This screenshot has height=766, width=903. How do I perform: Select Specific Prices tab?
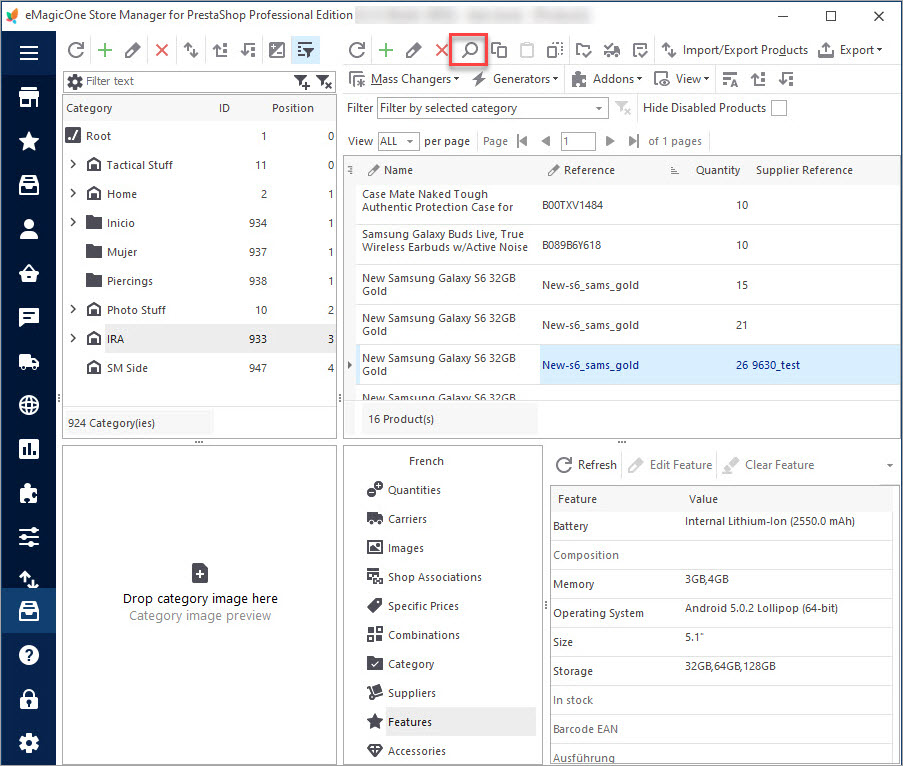[x=423, y=606]
